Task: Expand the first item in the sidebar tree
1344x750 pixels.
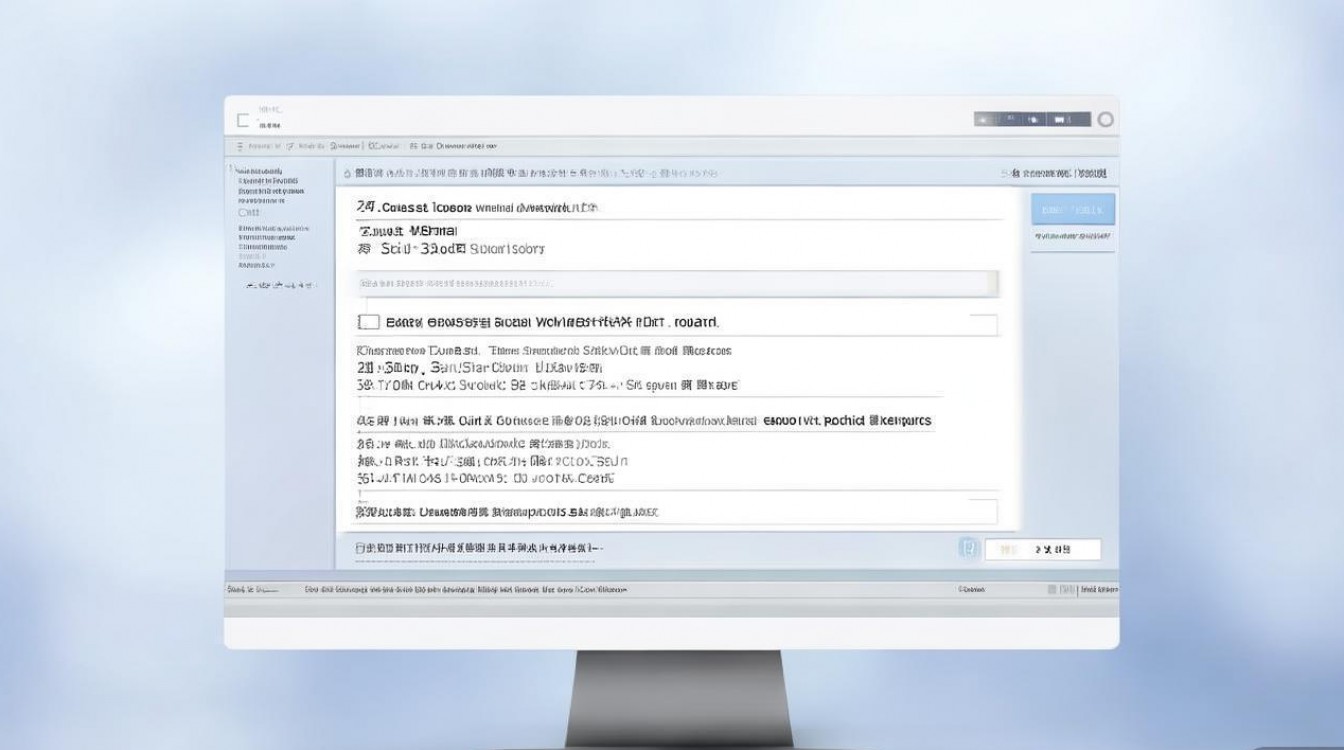Action: [x=258, y=171]
